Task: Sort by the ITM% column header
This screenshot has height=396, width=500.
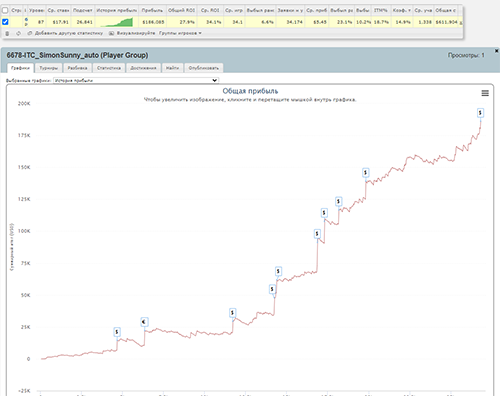Action: pyautogui.click(x=381, y=11)
